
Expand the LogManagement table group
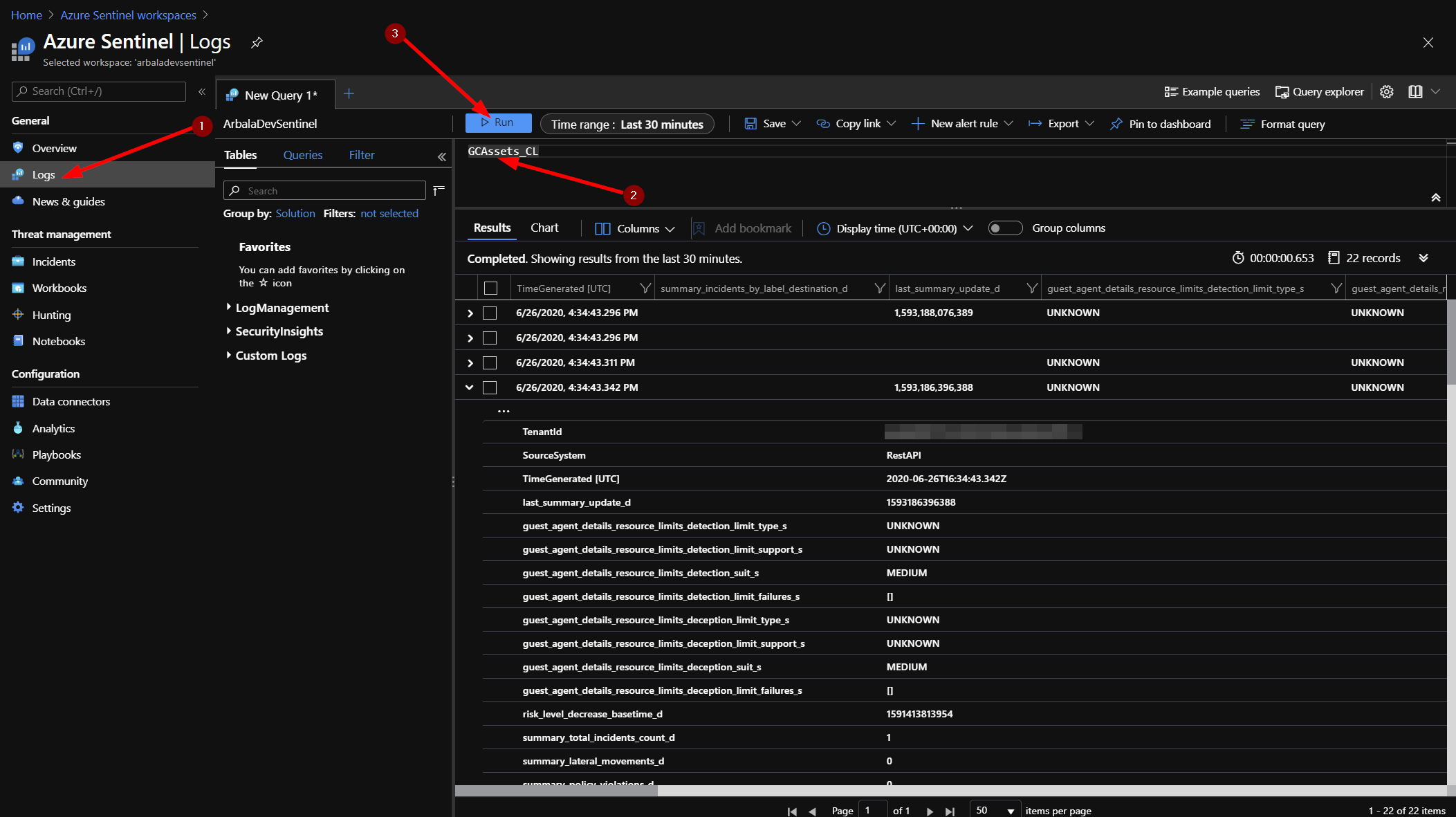pos(229,306)
